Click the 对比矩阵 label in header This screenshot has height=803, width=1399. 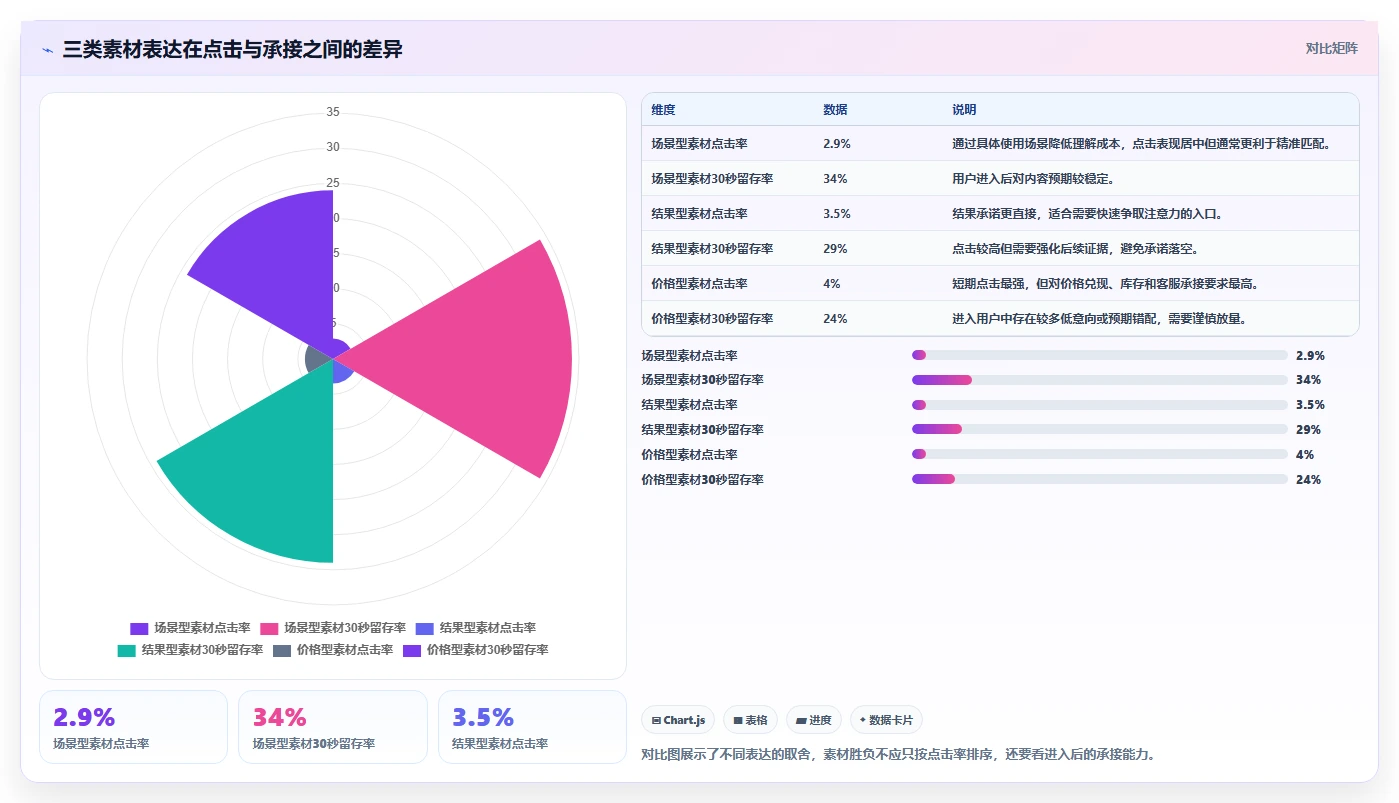pos(1331,48)
